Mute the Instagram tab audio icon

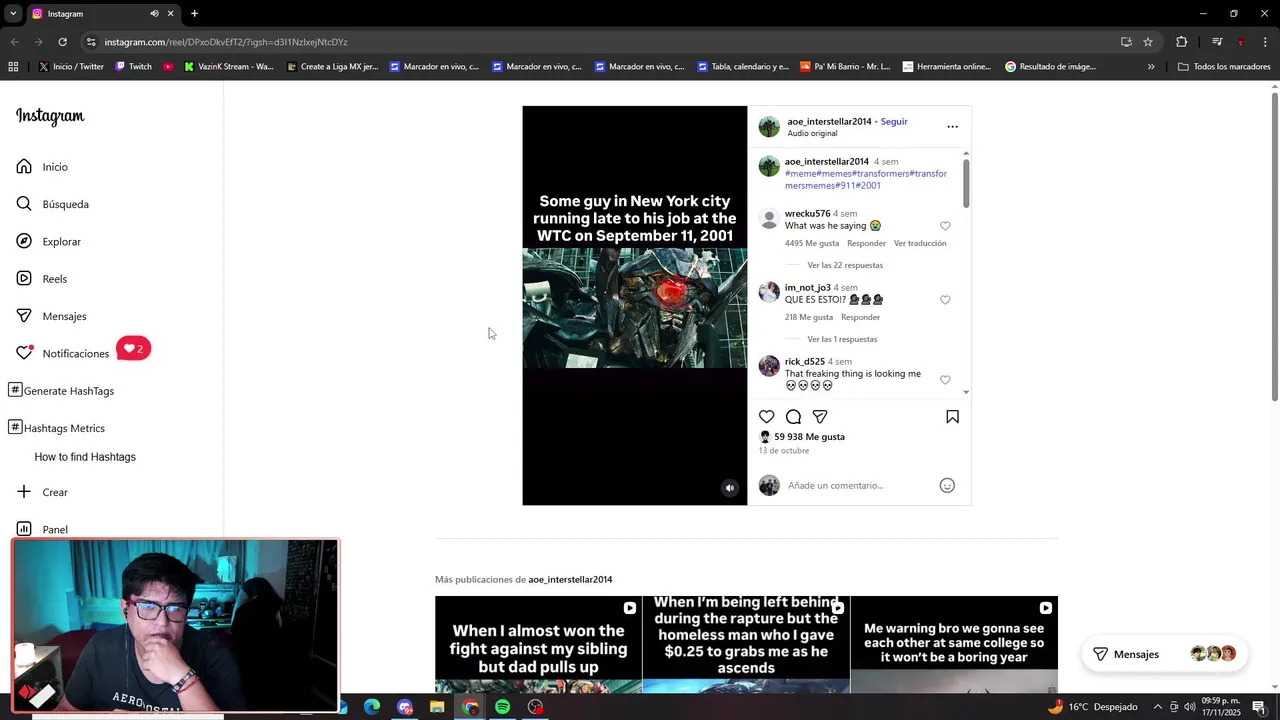(154, 14)
